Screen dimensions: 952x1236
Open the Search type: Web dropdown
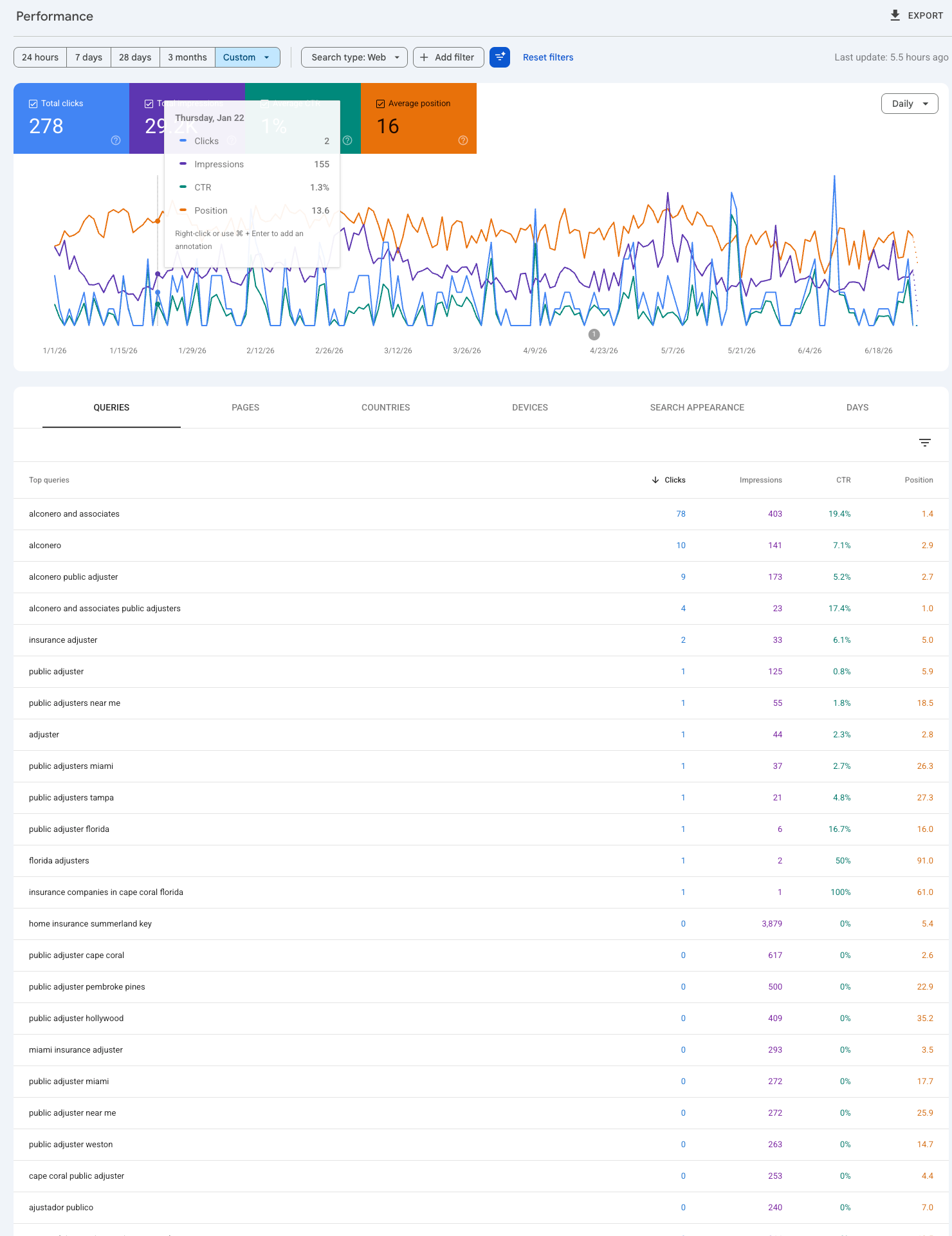(x=354, y=57)
